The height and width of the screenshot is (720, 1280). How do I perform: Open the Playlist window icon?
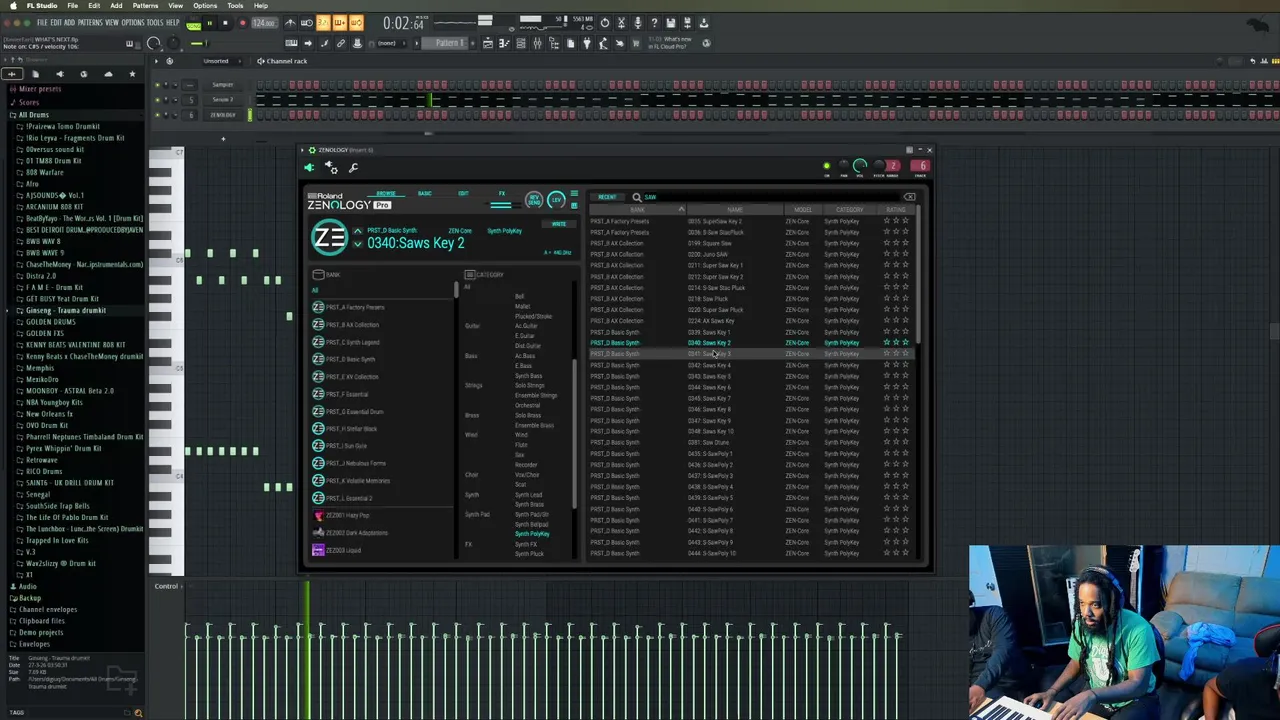(488, 43)
